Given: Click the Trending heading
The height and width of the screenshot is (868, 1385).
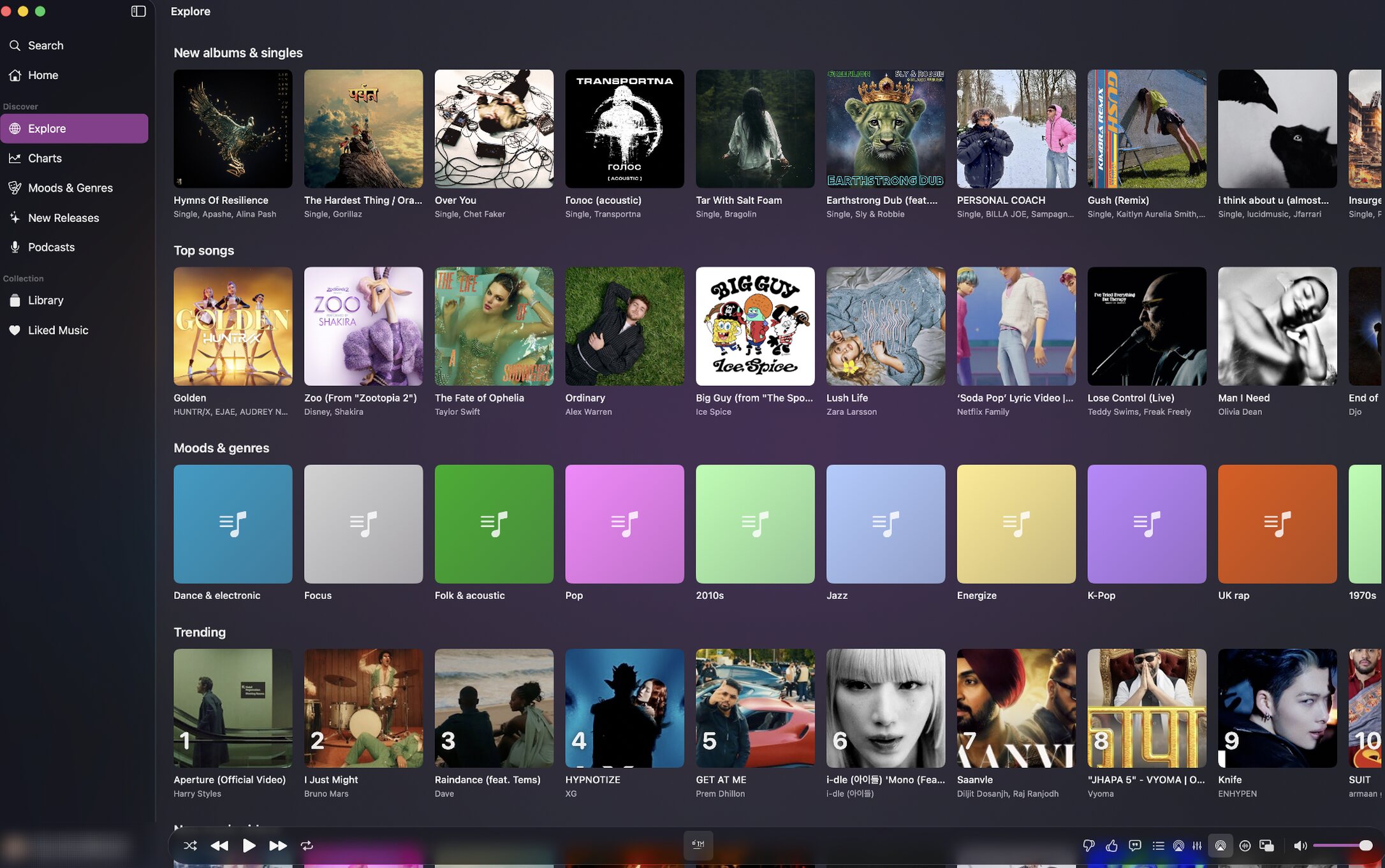Looking at the screenshot, I should tap(200, 632).
